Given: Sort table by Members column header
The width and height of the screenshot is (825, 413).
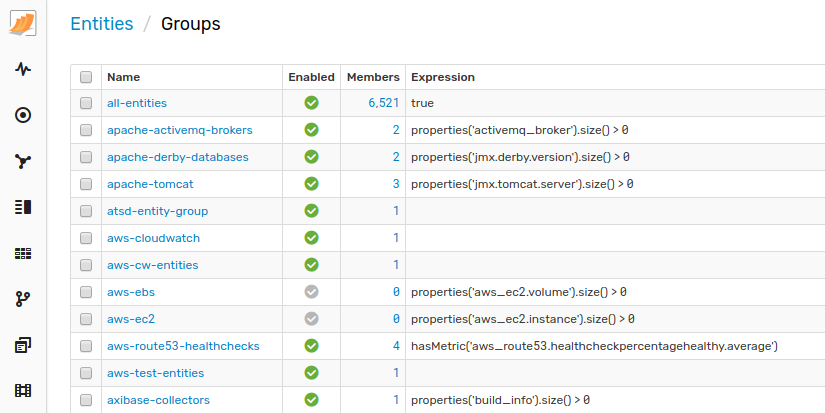Looking at the screenshot, I should pyautogui.click(x=373, y=77).
